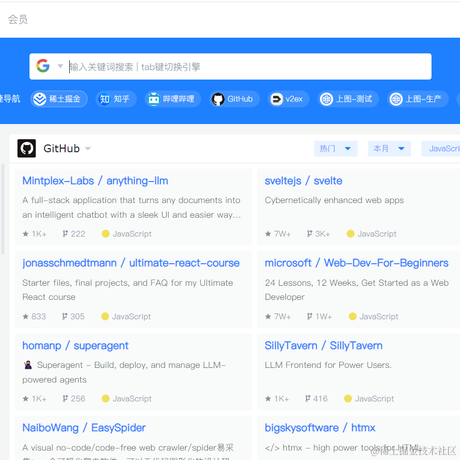Open the 上图-生产 shortcut
Screen dimensions: 460x460
418,99
